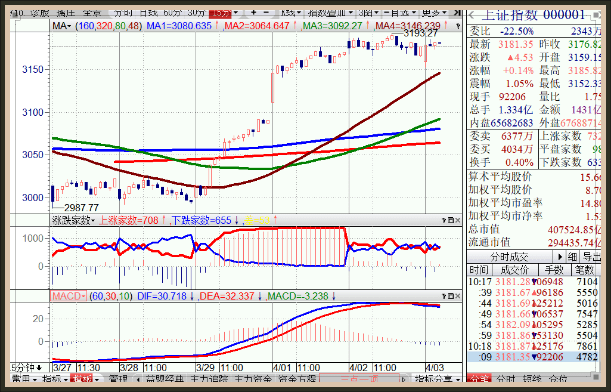
Task: Click the 管理 button at the bottom
Action: pyautogui.click(x=118, y=379)
